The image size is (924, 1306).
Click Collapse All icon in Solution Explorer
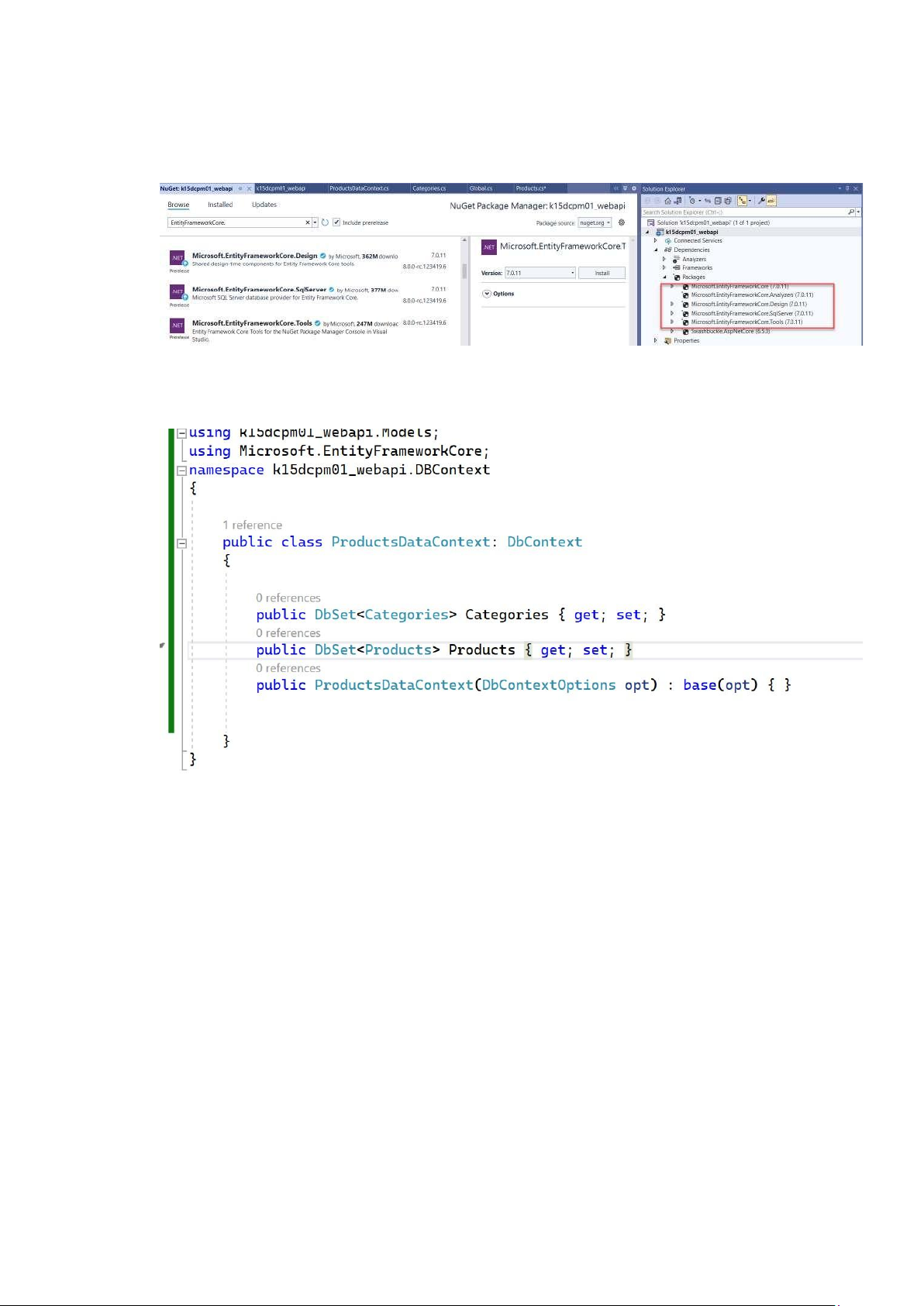pyautogui.click(x=718, y=201)
